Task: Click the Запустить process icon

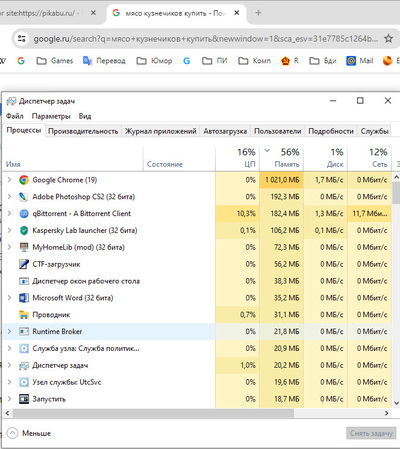Action: (x=24, y=399)
